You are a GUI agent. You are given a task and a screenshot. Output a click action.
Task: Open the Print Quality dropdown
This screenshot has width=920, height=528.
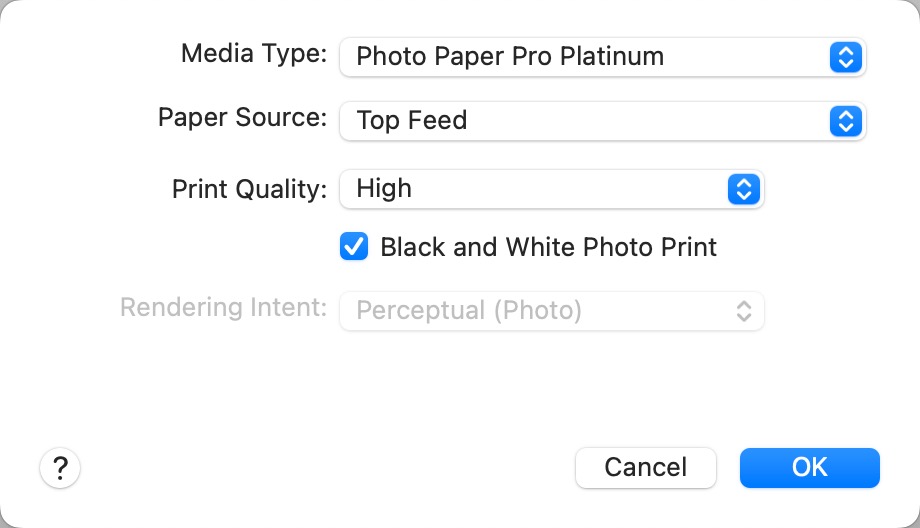551,188
